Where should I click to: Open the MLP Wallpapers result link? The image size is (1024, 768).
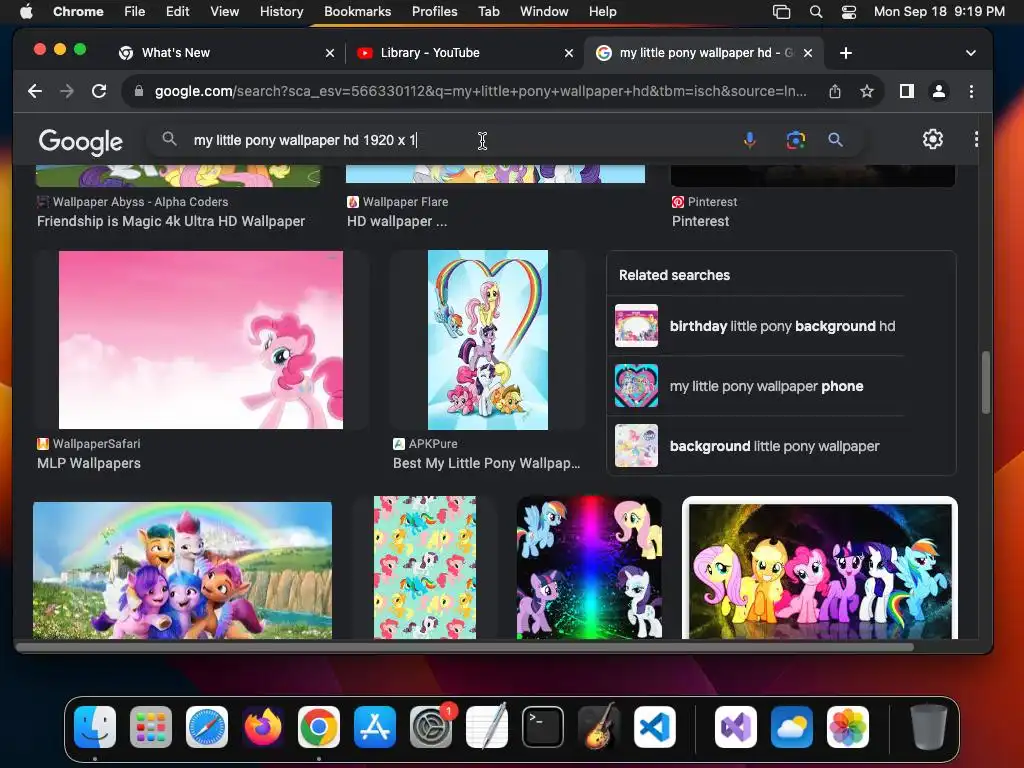[x=89, y=463]
